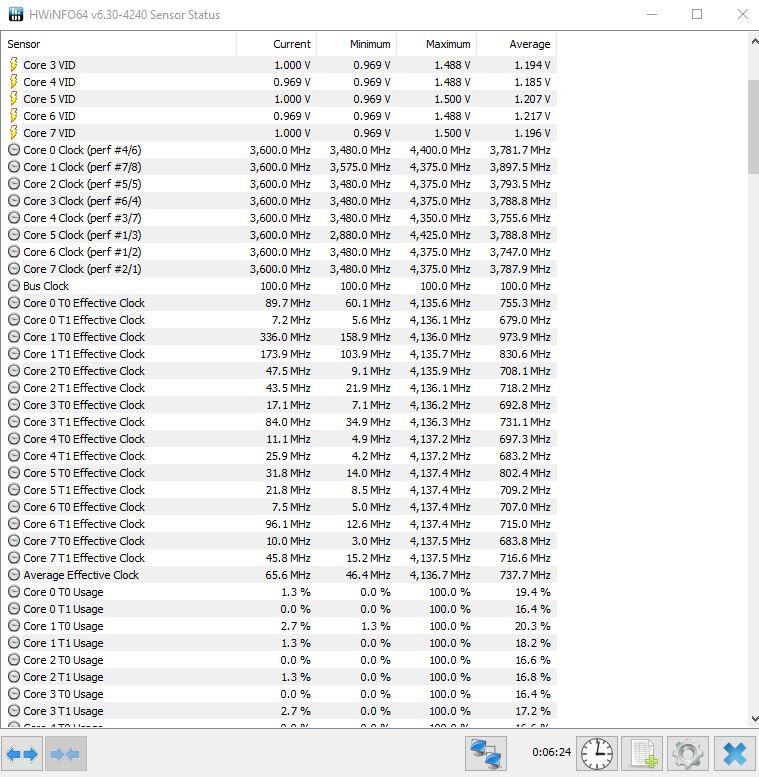Click the Core 5 Clock row icon
759x777 pixels.
tap(14, 235)
